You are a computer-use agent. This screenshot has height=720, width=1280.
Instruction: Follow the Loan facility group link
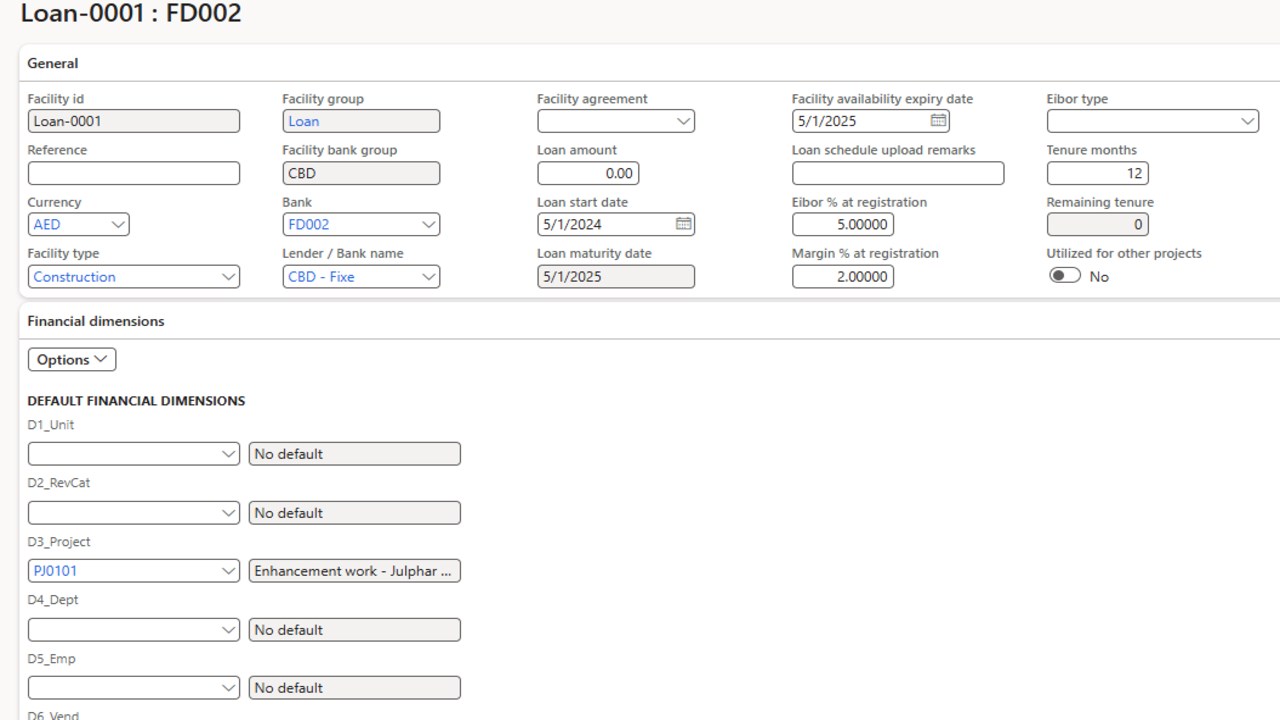click(x=304, y=121)
